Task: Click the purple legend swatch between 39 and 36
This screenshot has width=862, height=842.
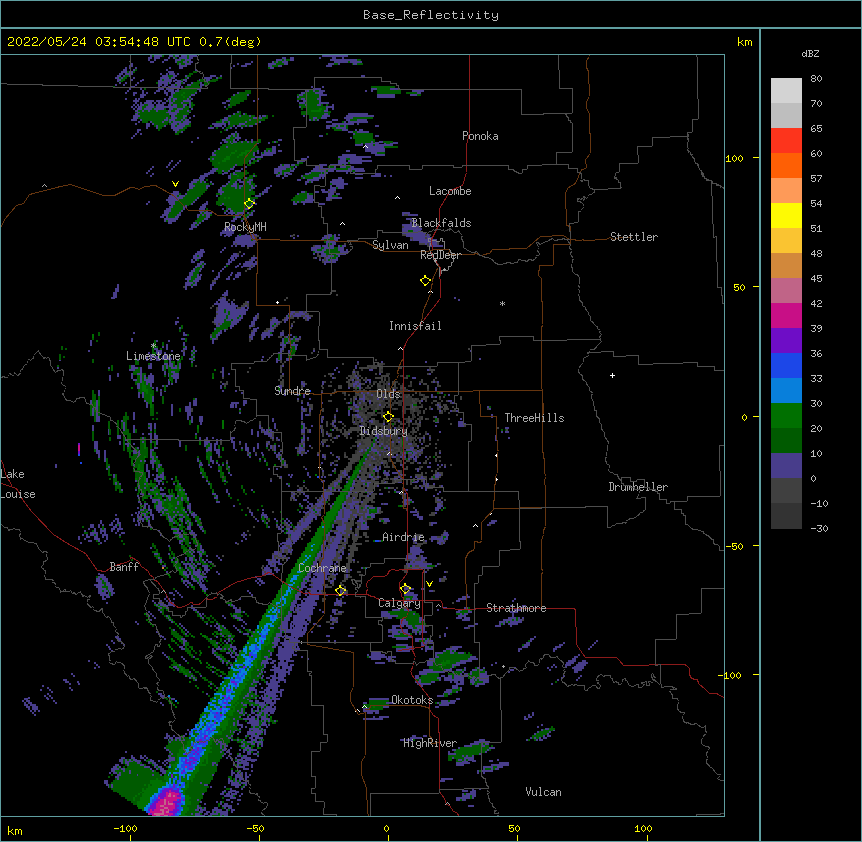Action: click(786, 341)
